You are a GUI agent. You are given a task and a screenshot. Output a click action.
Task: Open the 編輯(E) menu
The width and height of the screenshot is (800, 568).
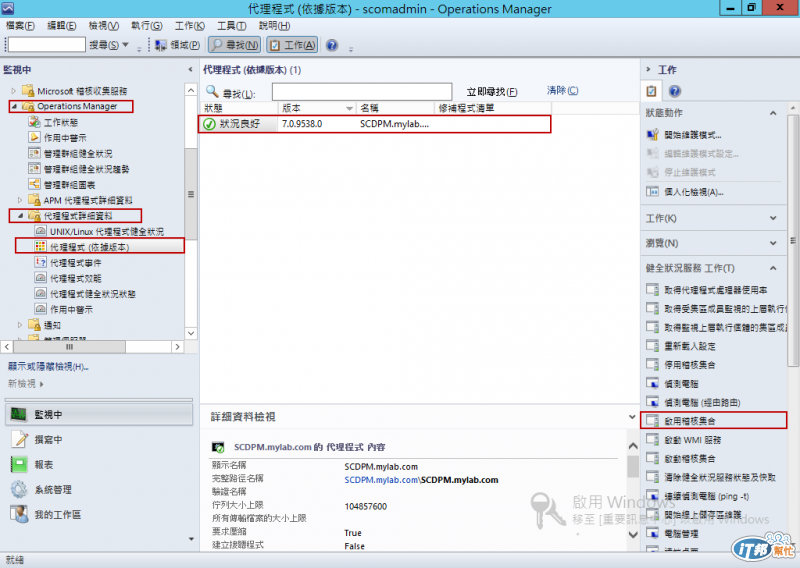62,26
